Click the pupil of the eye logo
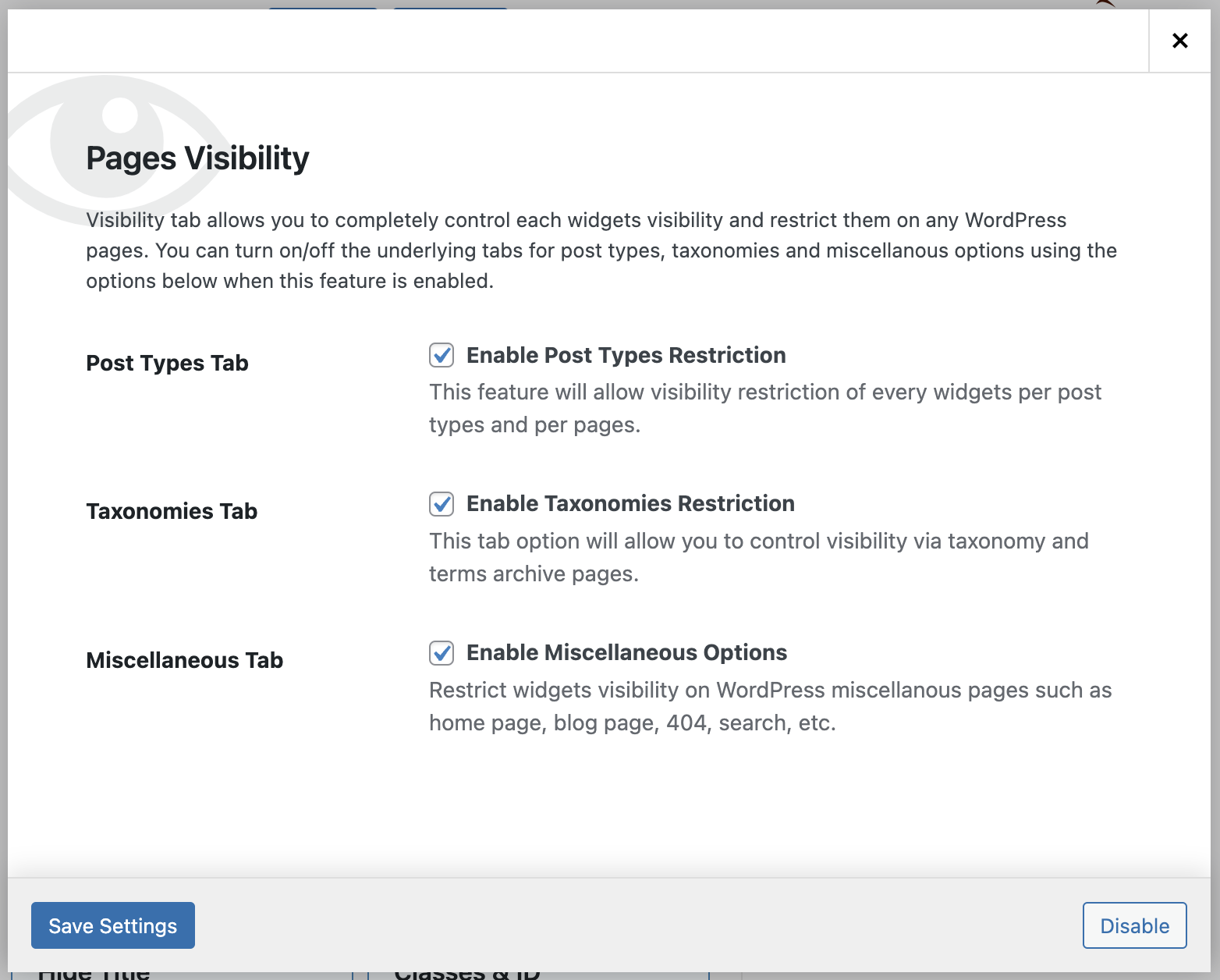 [119, 115]
